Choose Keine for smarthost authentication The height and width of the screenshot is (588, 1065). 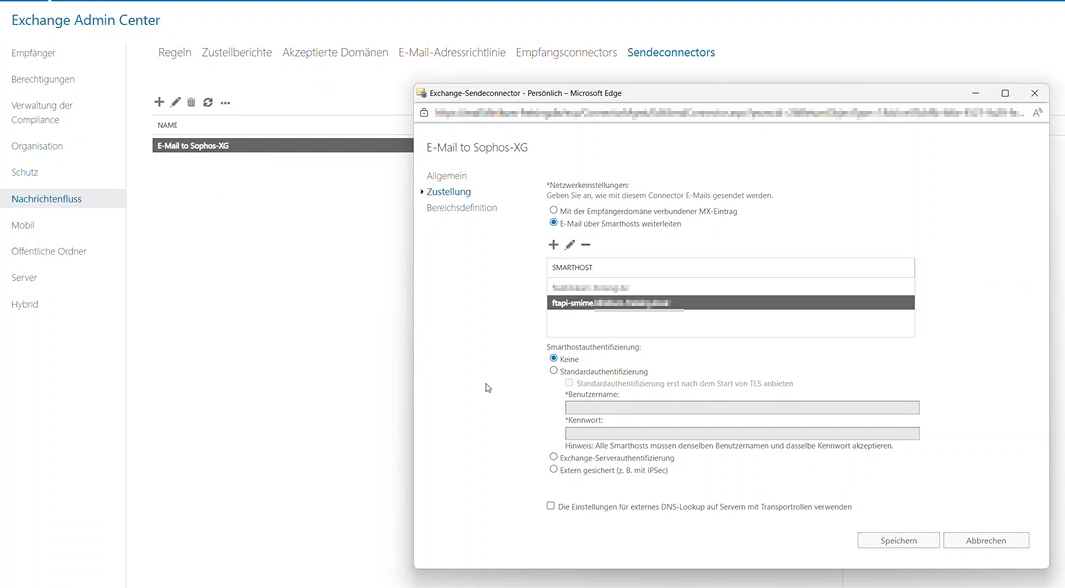[554, 359]
